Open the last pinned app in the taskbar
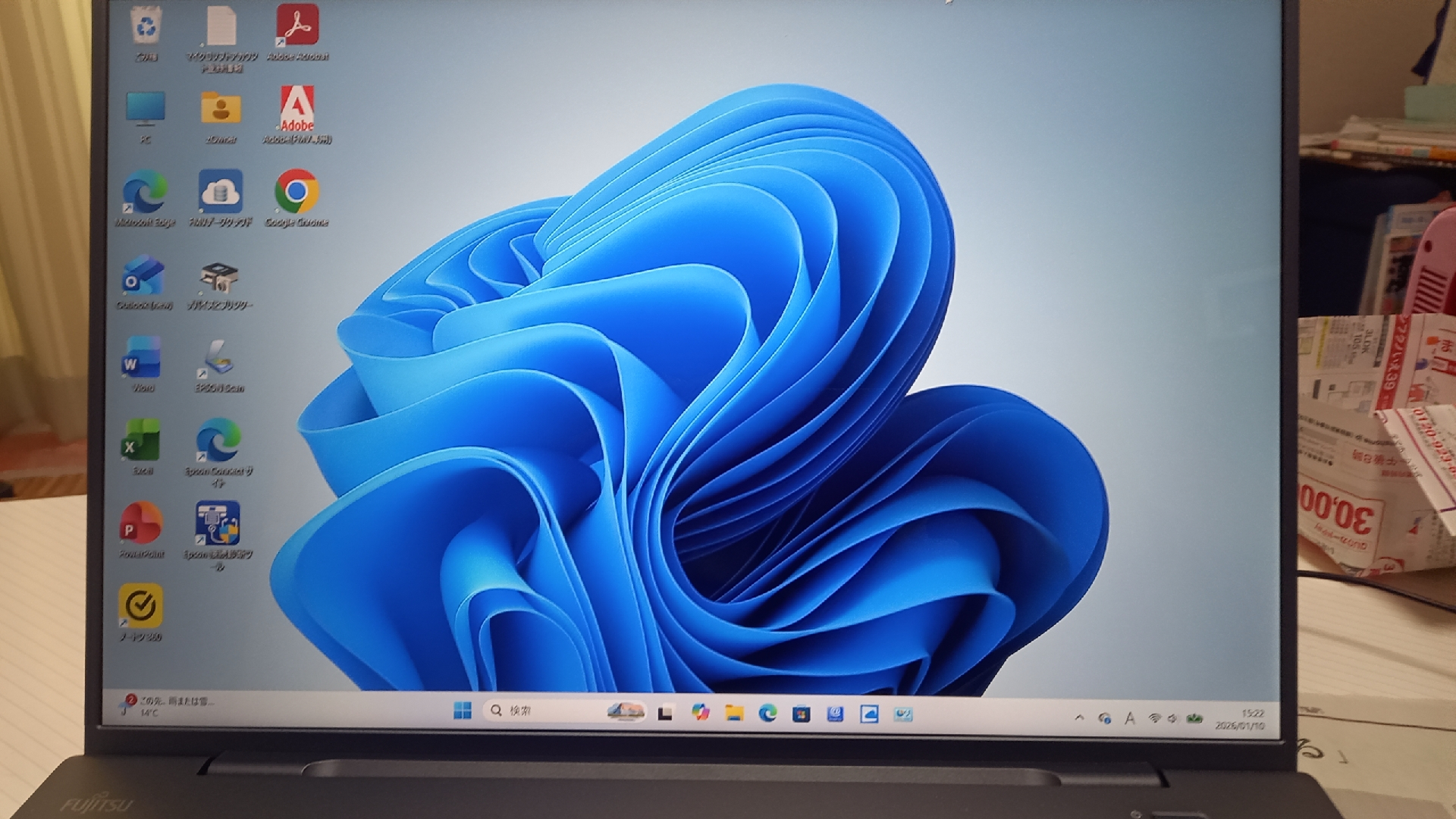Image resolution: width=1456 pixels, height=819 pixels. (902, 714)
